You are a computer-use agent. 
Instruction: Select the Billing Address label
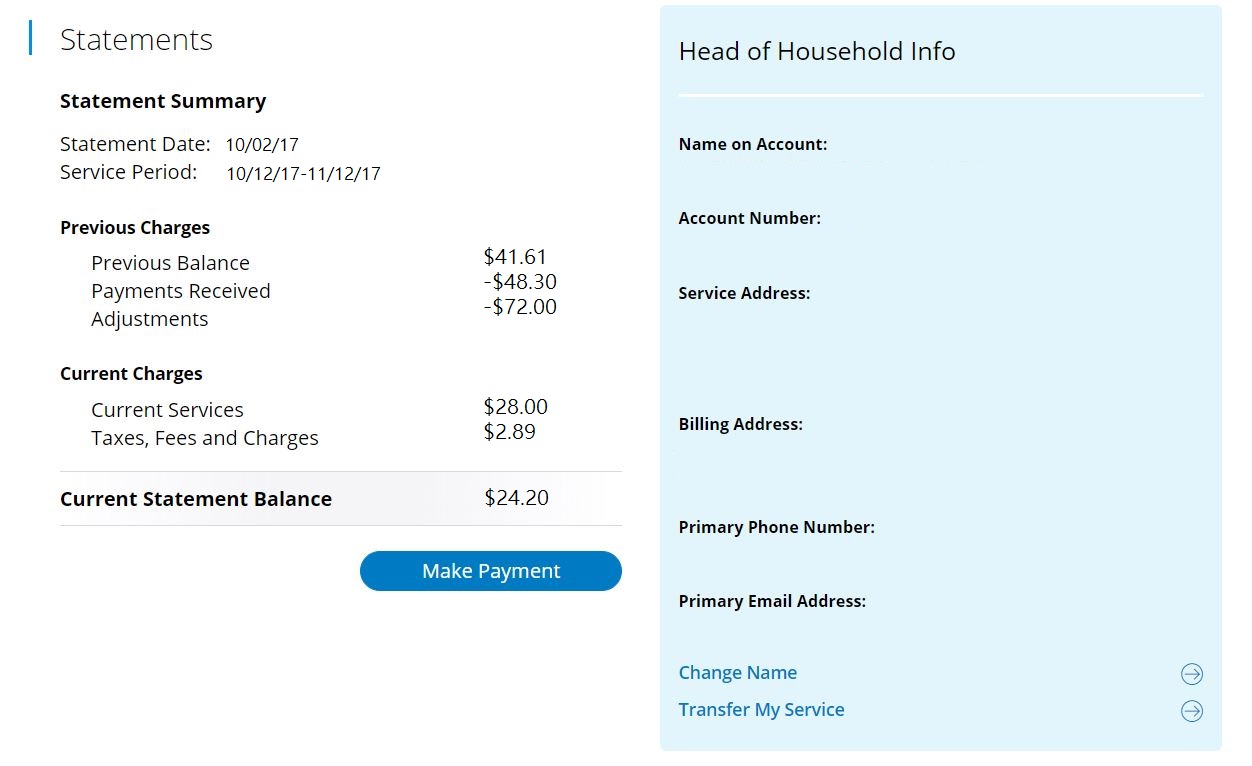point(740,424)
